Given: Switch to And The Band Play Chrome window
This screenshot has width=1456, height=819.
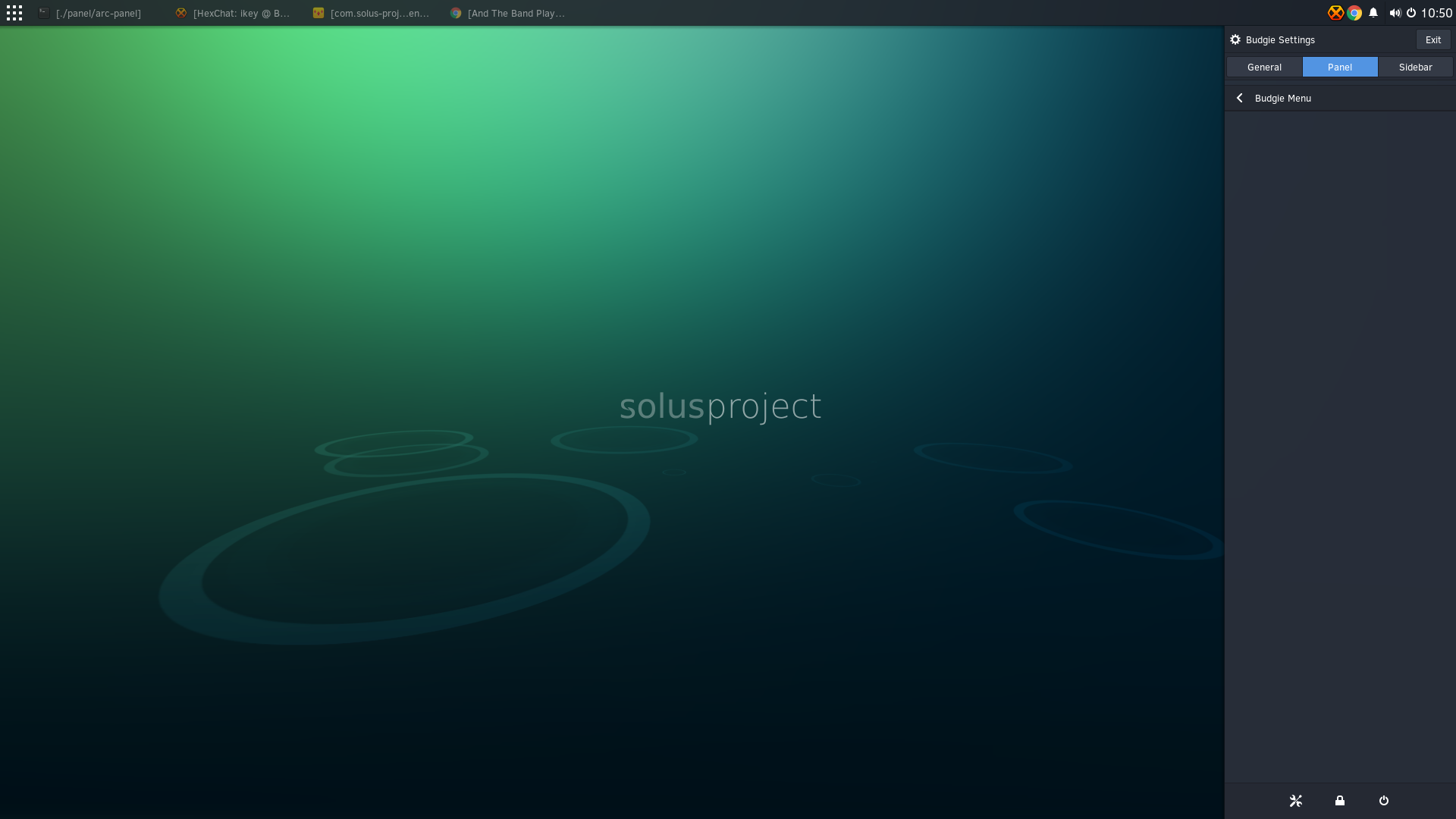Looking at the screenshot, I should click(x=507, y=13).
